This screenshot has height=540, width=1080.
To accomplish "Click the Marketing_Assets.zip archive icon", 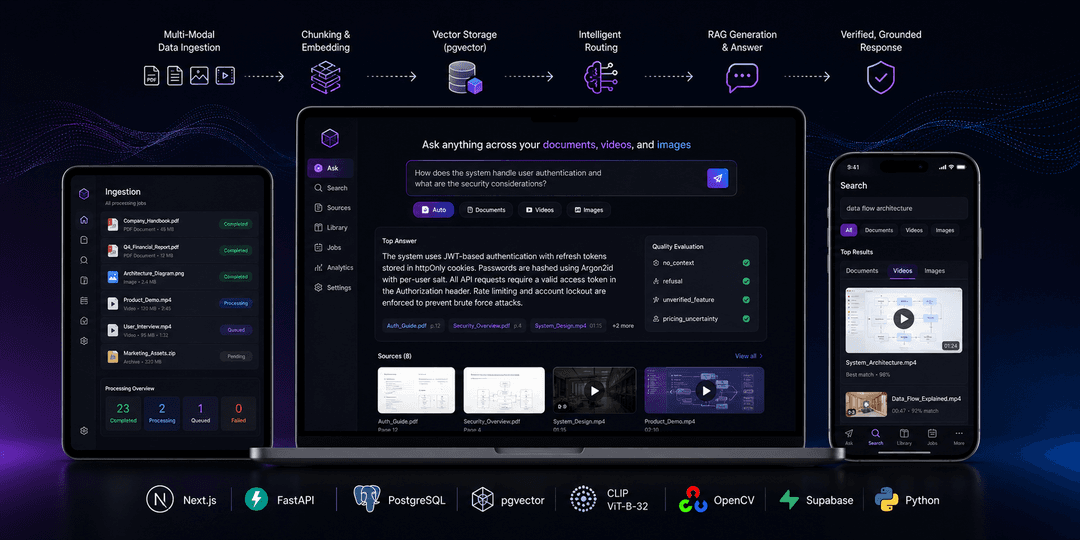I will (x=112, y=357).
